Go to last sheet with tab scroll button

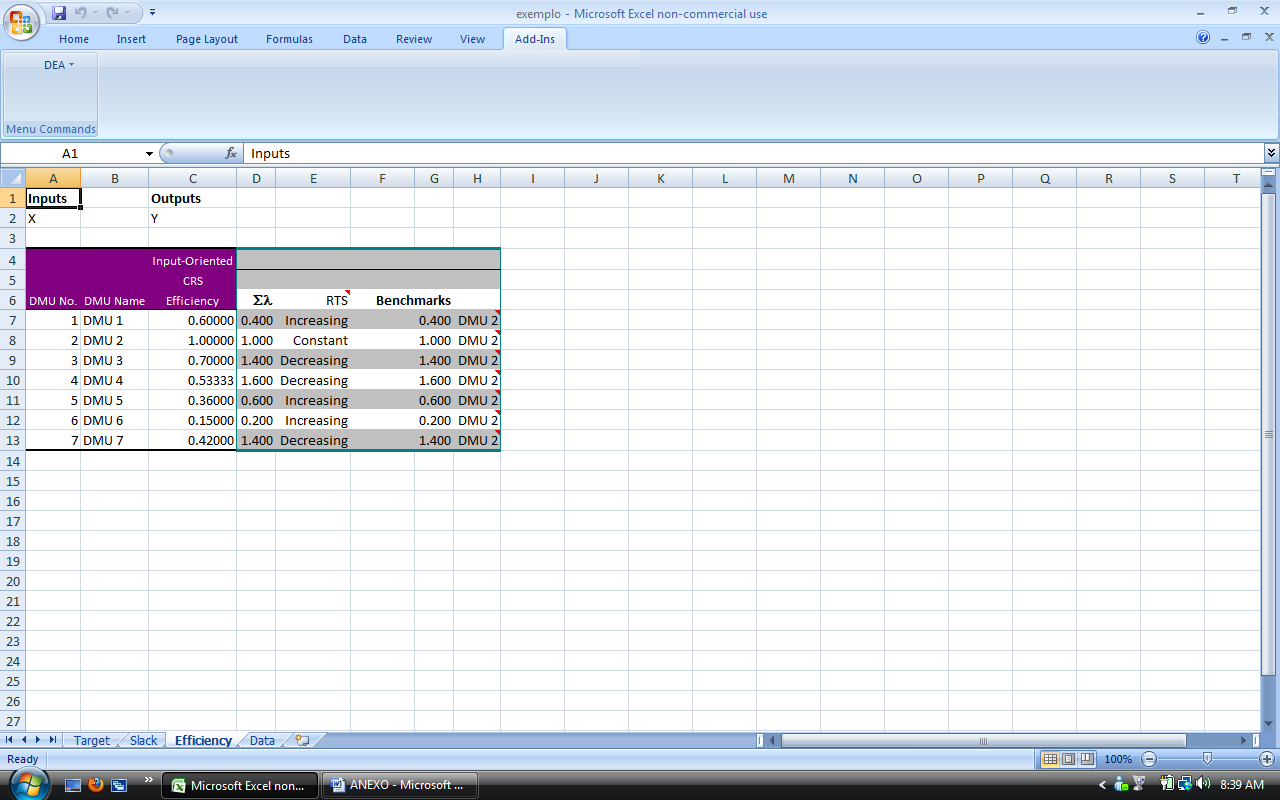(53, 740)
